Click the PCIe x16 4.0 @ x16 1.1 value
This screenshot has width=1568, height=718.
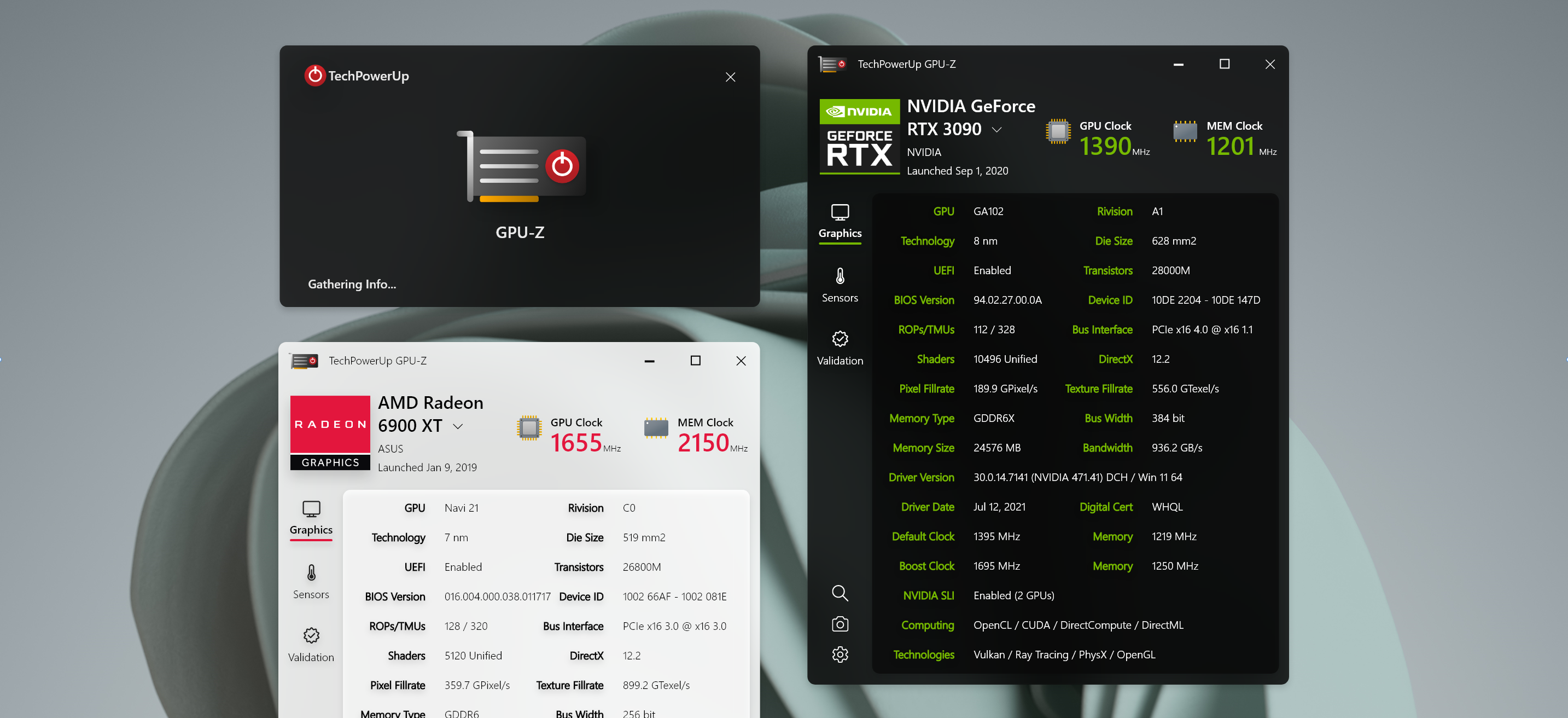1202,329
